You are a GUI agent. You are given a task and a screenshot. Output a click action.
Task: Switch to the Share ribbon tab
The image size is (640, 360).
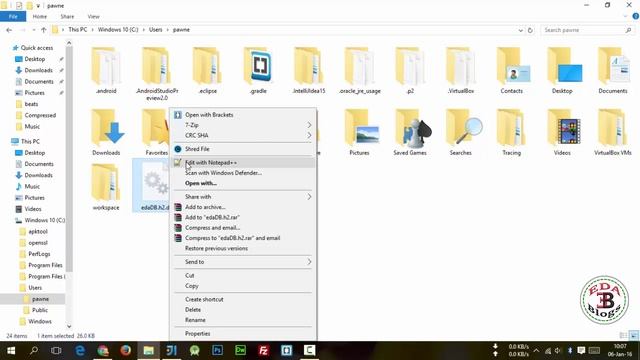click(x=67, y=16)
